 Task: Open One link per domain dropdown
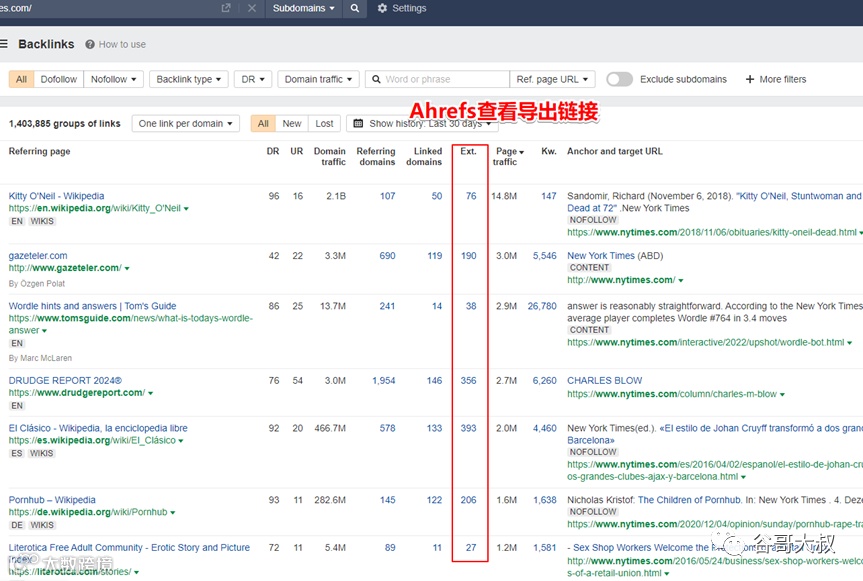pyautogui.click(x=185, y=123)
